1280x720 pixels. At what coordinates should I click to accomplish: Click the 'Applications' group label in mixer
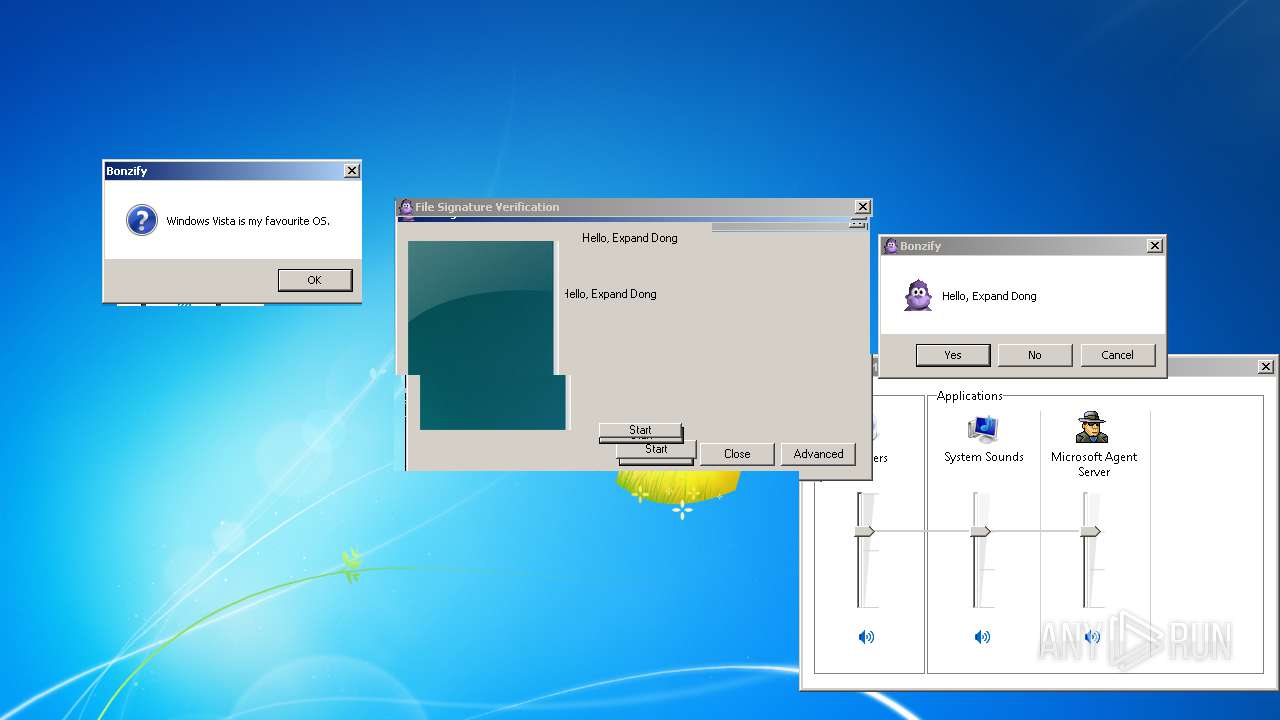point(970,396)
